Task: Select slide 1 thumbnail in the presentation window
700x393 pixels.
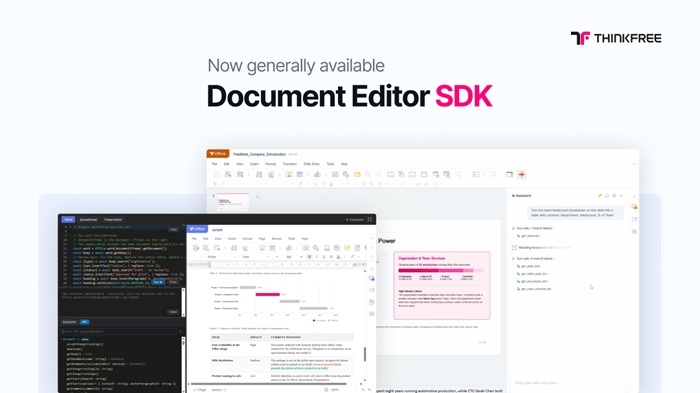Action: (x=233, y=202)
